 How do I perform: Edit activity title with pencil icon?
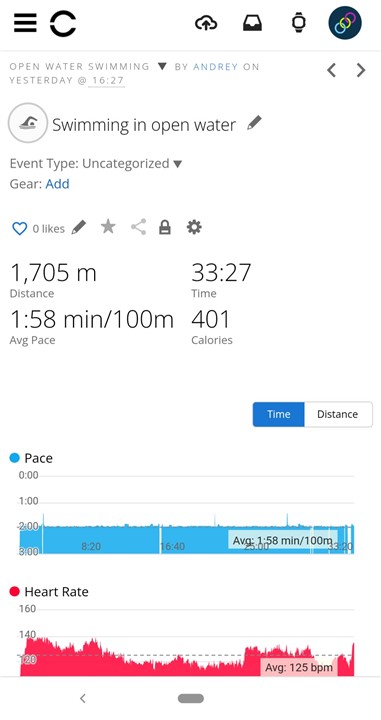pos(254,123)
